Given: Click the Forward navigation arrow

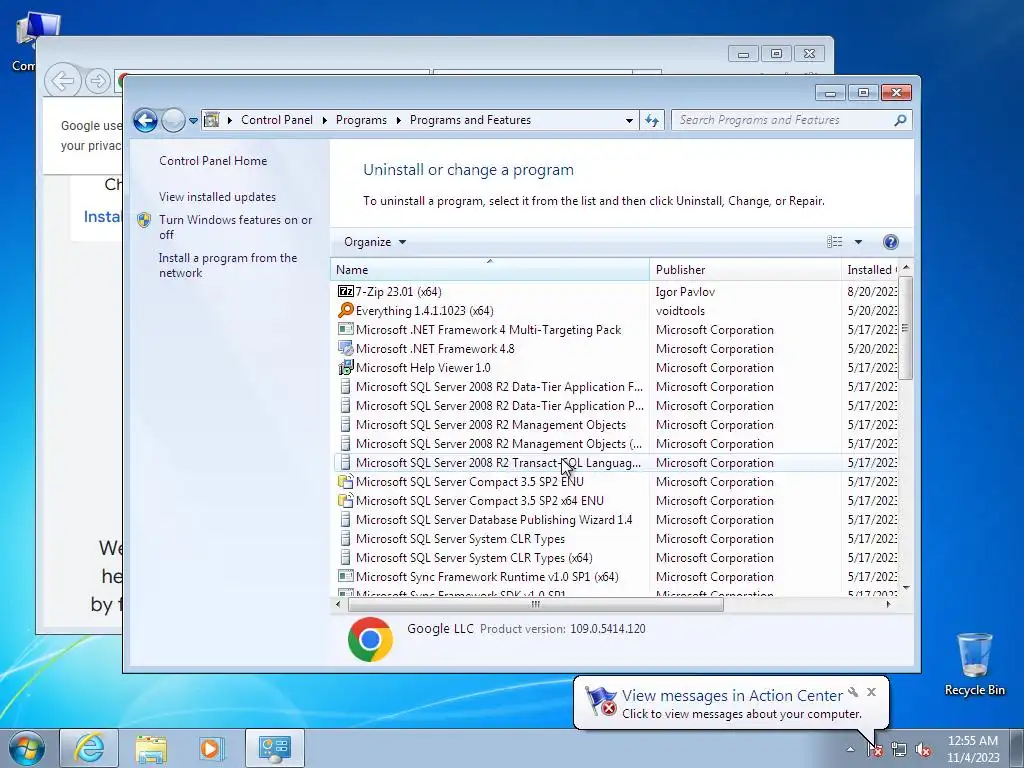Looking at the screenshot, I should (x=173, y=120).
